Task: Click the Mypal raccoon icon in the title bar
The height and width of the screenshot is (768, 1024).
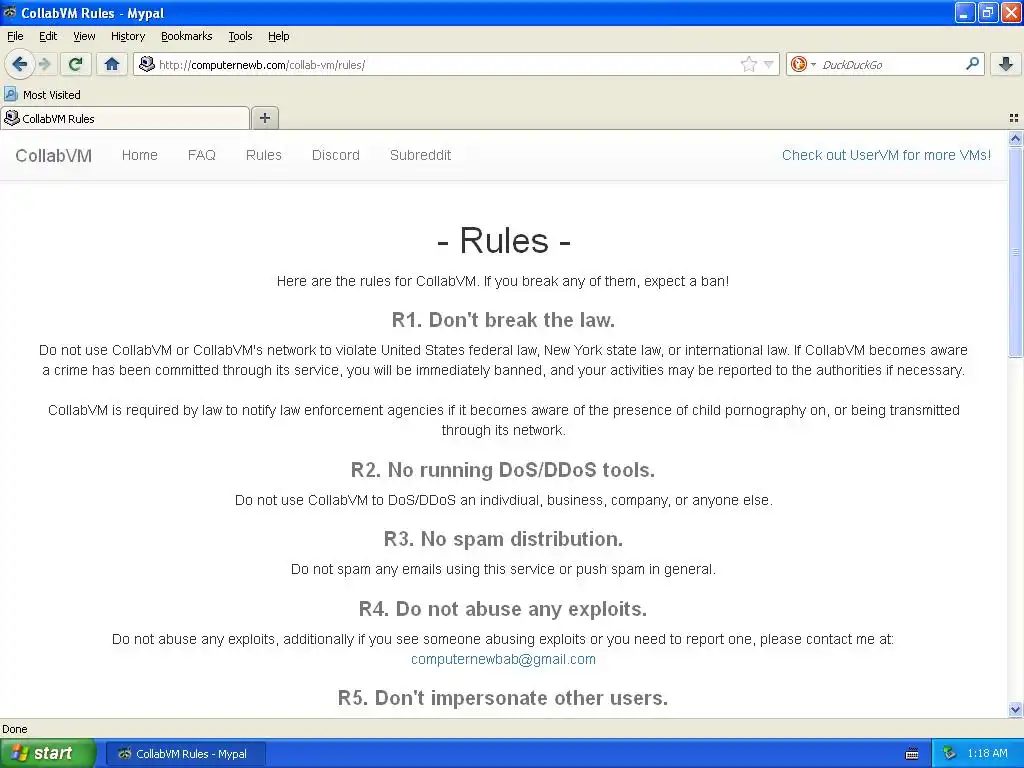Action: tap(10, 12)
